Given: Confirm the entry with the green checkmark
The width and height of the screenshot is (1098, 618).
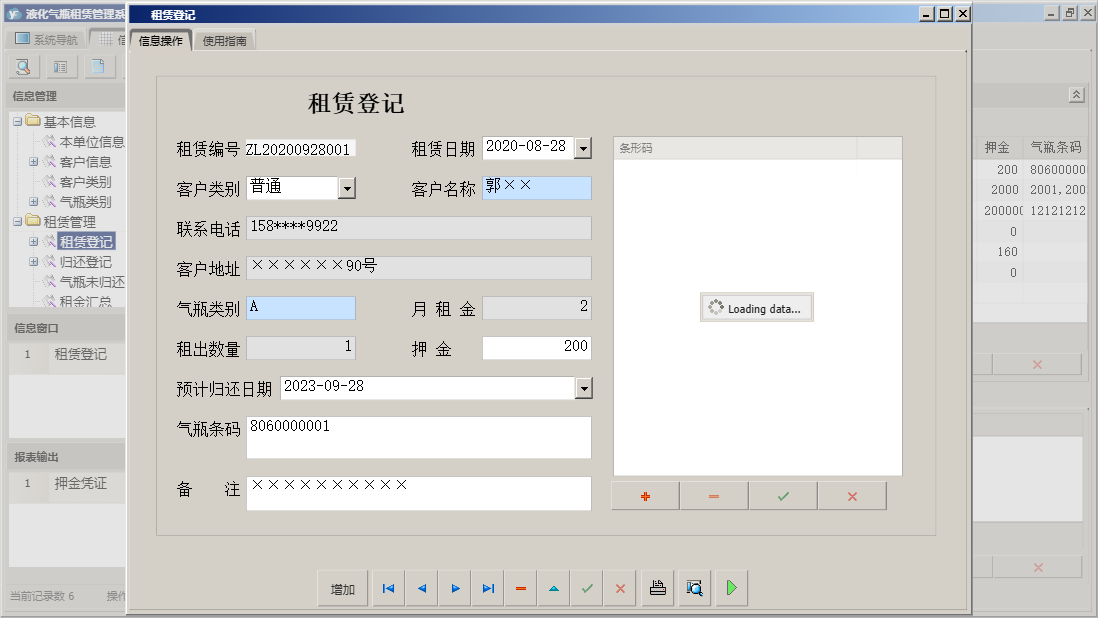Looking at the screenshot, I should [x=587, y=588].
